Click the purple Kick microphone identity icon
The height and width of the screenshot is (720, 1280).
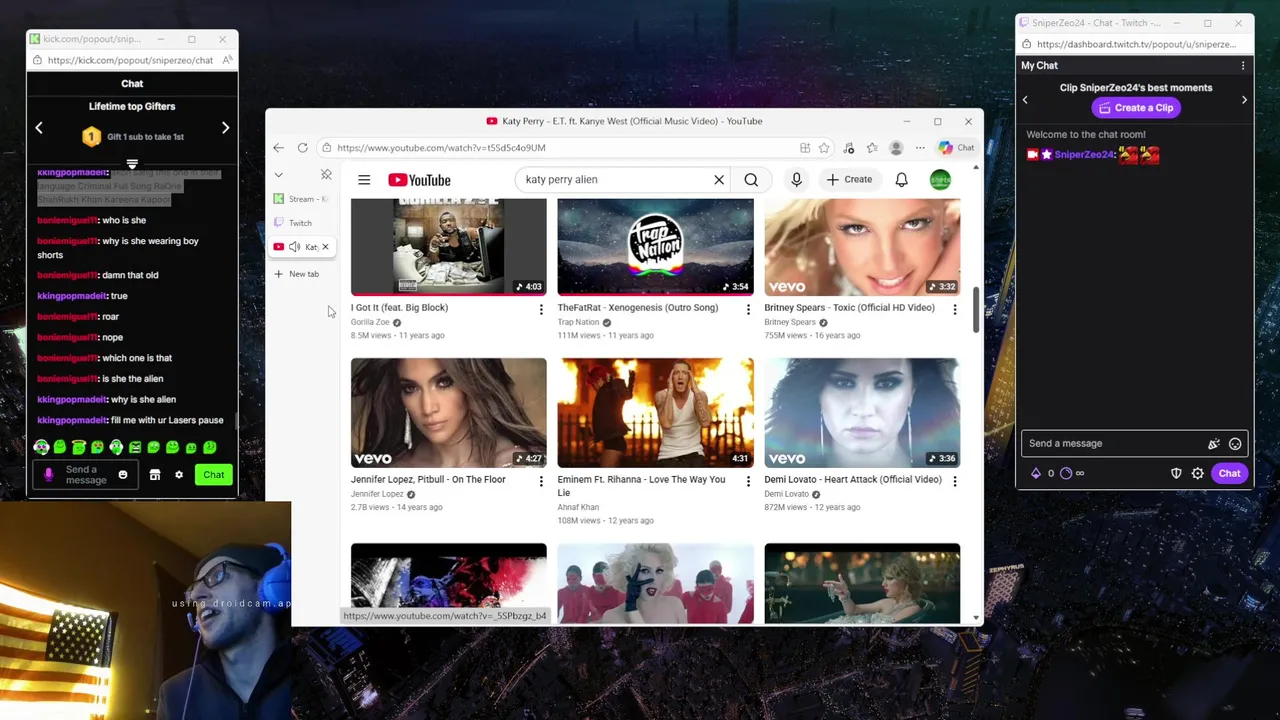[x=48, y=475]
